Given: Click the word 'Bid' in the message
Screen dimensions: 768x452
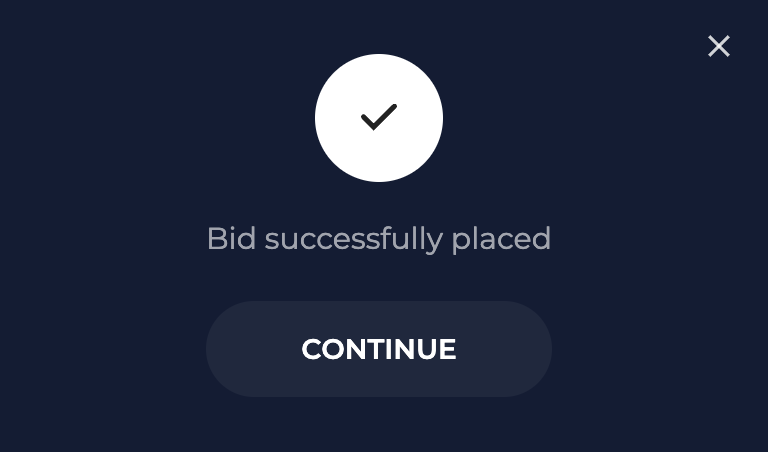Looking at the screenshot, I should coord(231,238).
